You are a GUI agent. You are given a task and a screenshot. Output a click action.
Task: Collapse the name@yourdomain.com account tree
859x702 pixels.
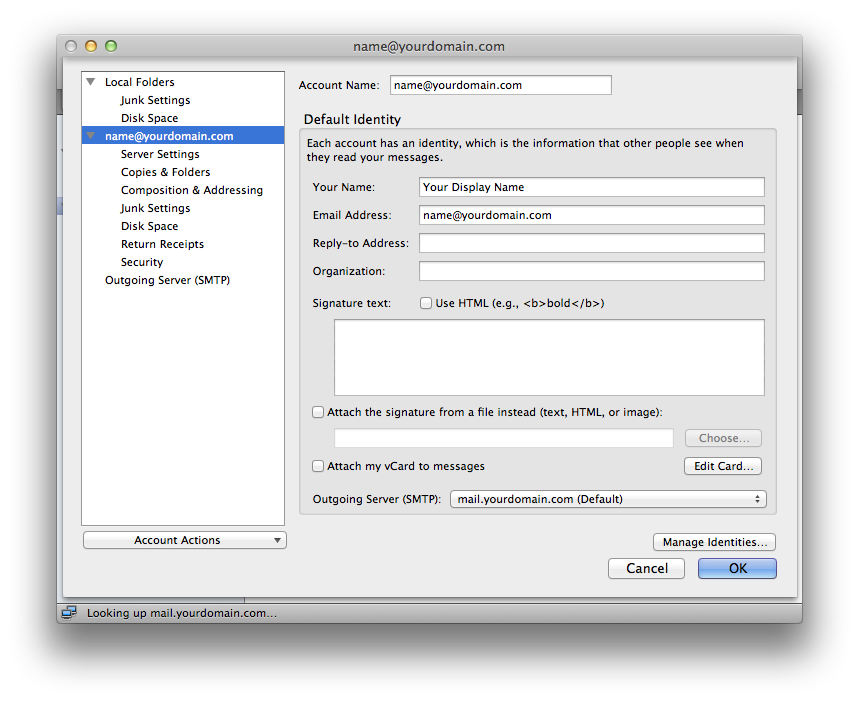91,135
